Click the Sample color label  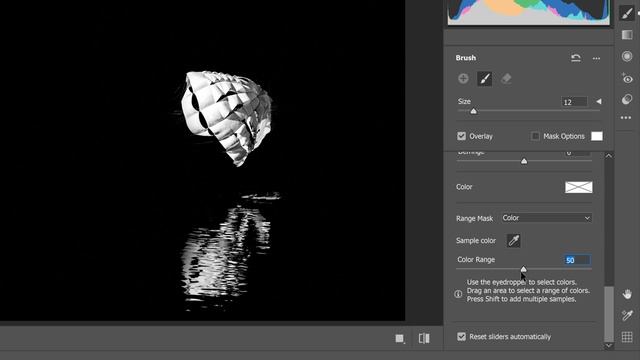pyautogui.click(x=476, y=241)
